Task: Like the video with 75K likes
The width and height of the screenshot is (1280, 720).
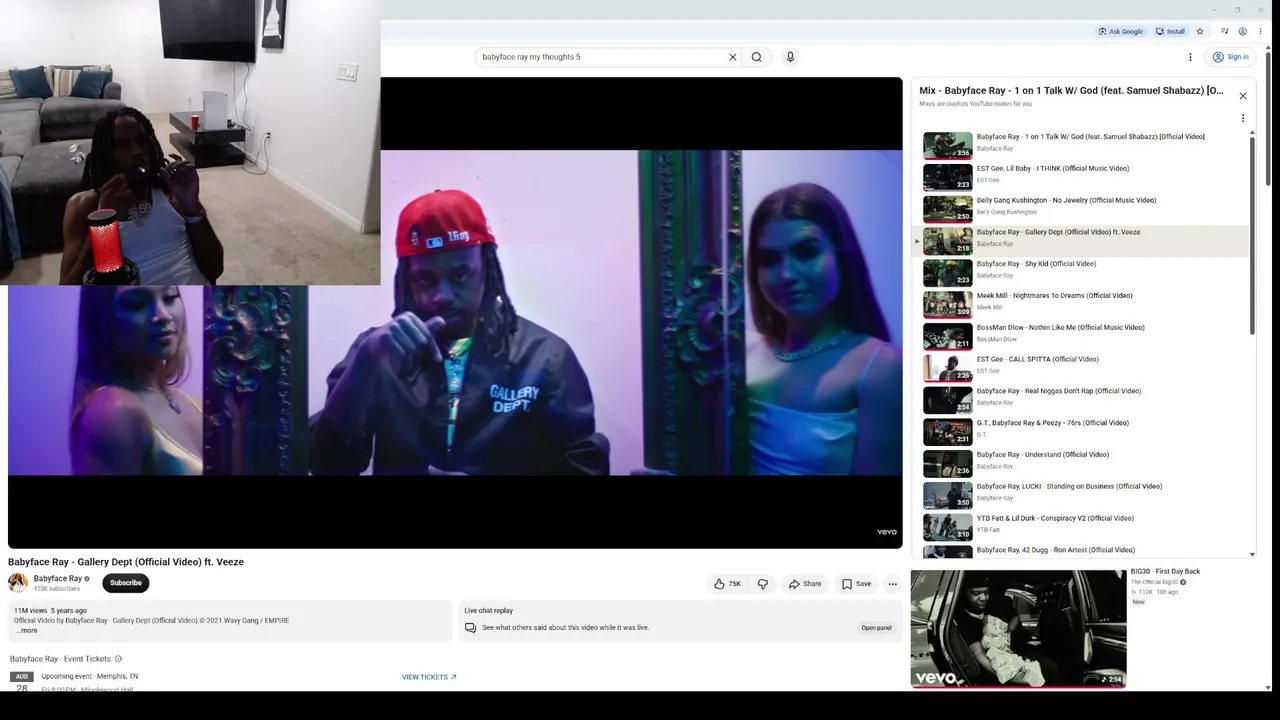Action: pyautogui.click(x=727, y=584)
